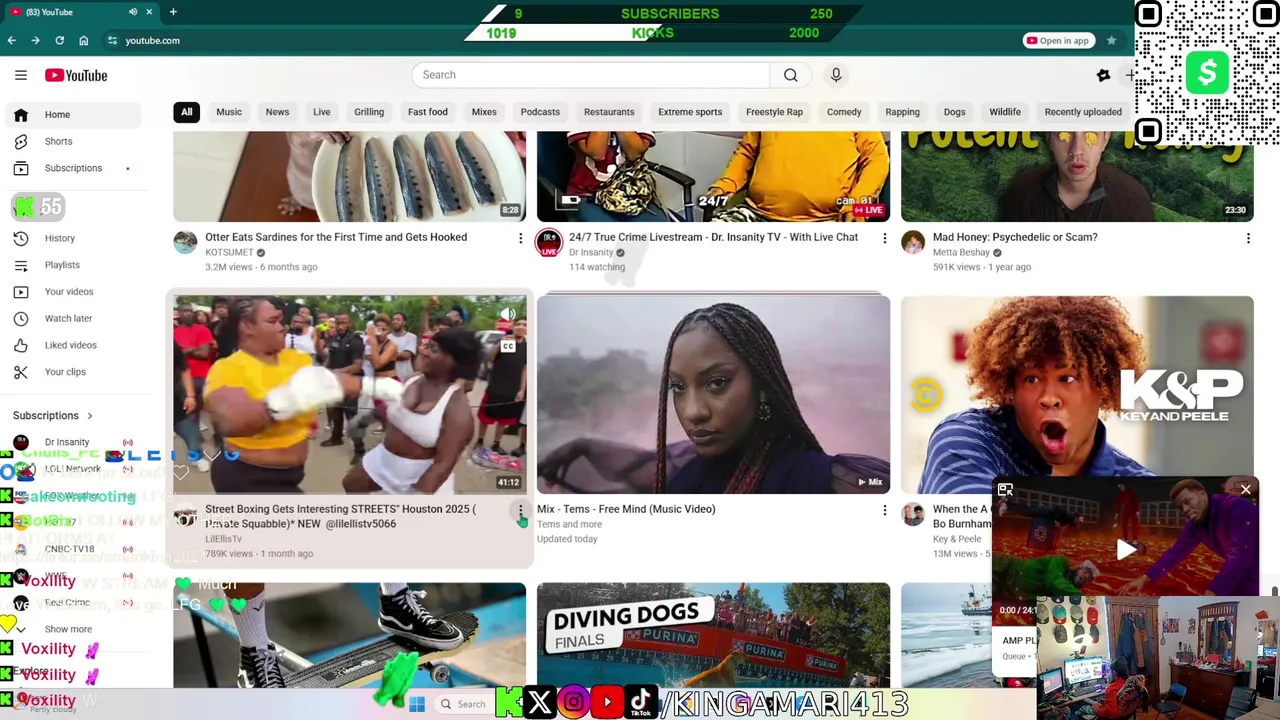The height and width of the screenshot is (720, 1280).
Task: Open the Tems Free Mind video thumbnail
Action: click(713, 394)
